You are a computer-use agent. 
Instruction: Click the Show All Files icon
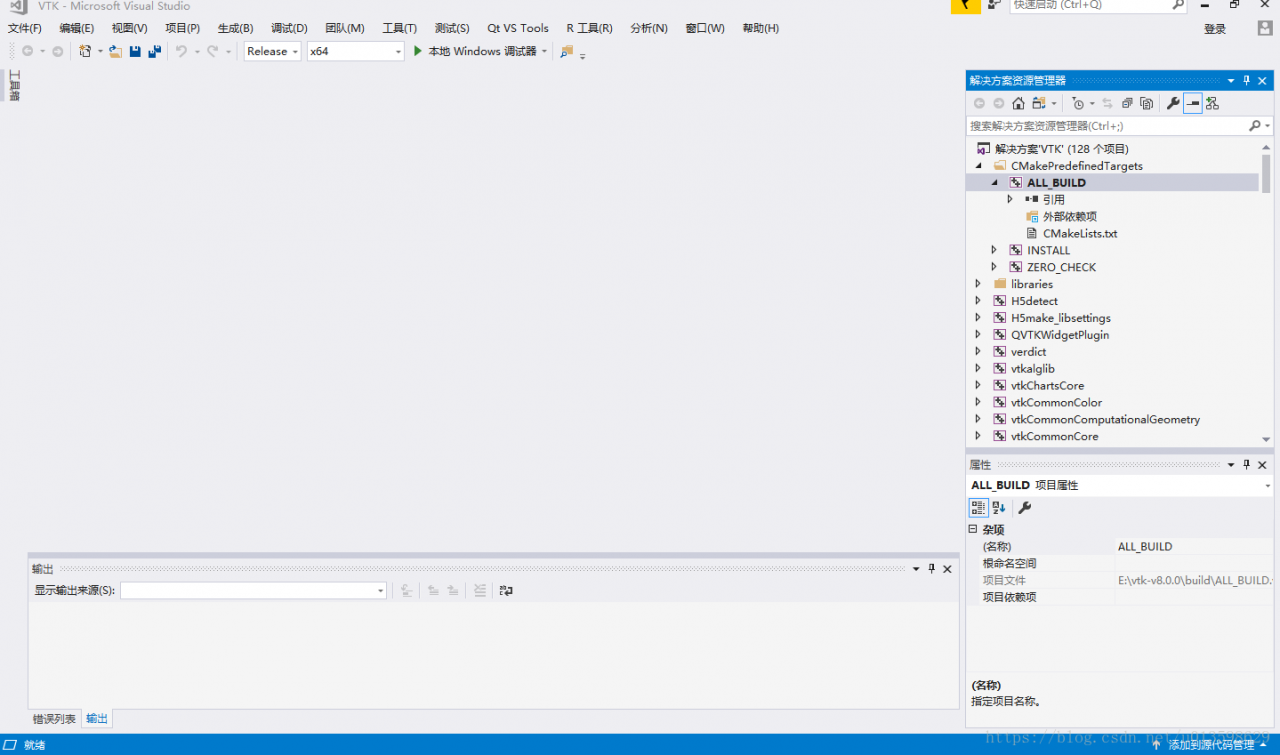coord(1147,103)
